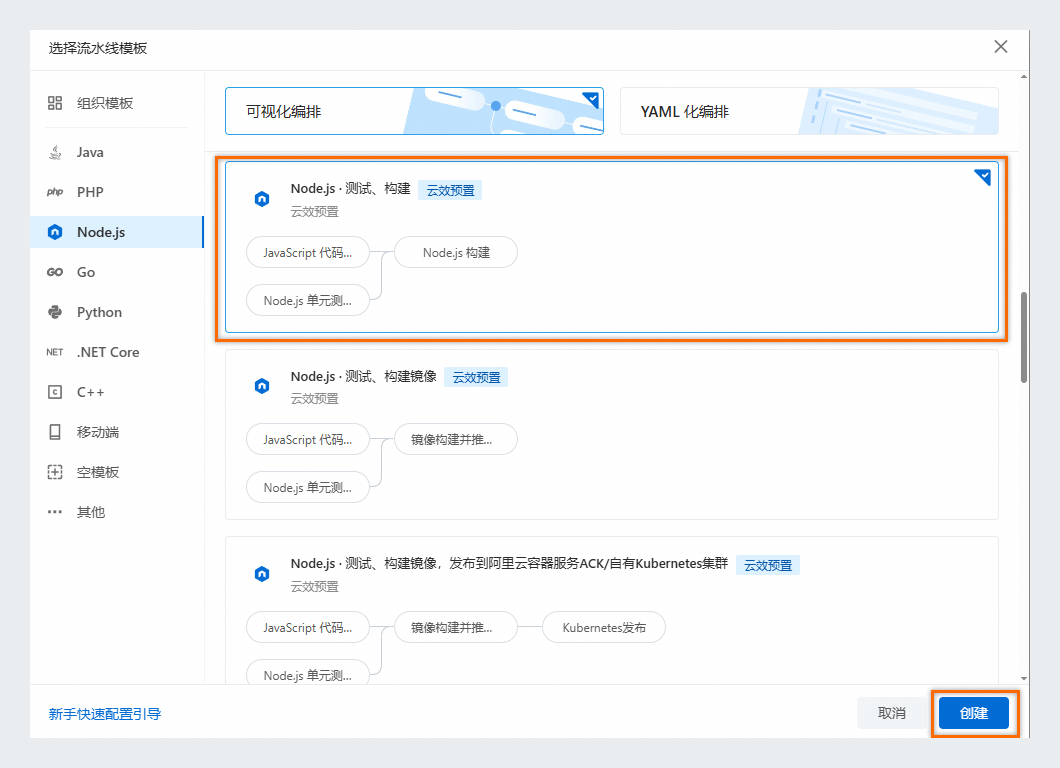
Task: Select the .NET Core category
Action: [x=116, y=352]
